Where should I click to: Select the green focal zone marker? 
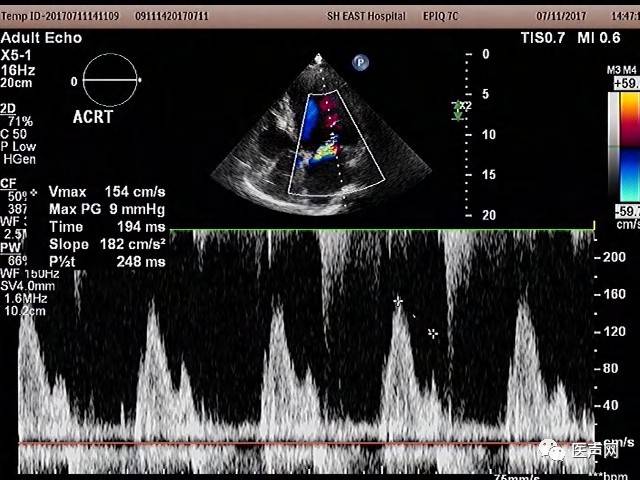click(x=458, y=110)
